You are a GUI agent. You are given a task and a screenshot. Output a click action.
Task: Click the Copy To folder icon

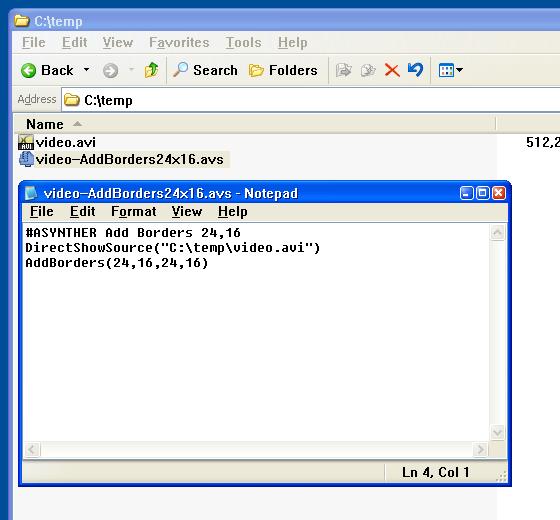368,70
